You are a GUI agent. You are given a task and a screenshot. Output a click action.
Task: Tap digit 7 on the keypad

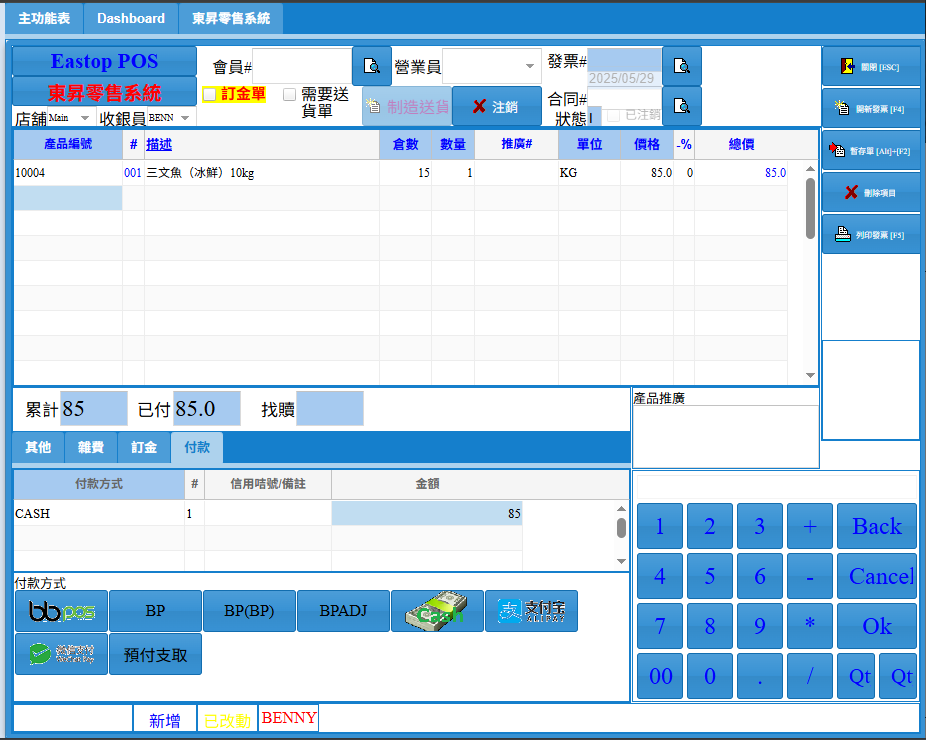(660, 625)
